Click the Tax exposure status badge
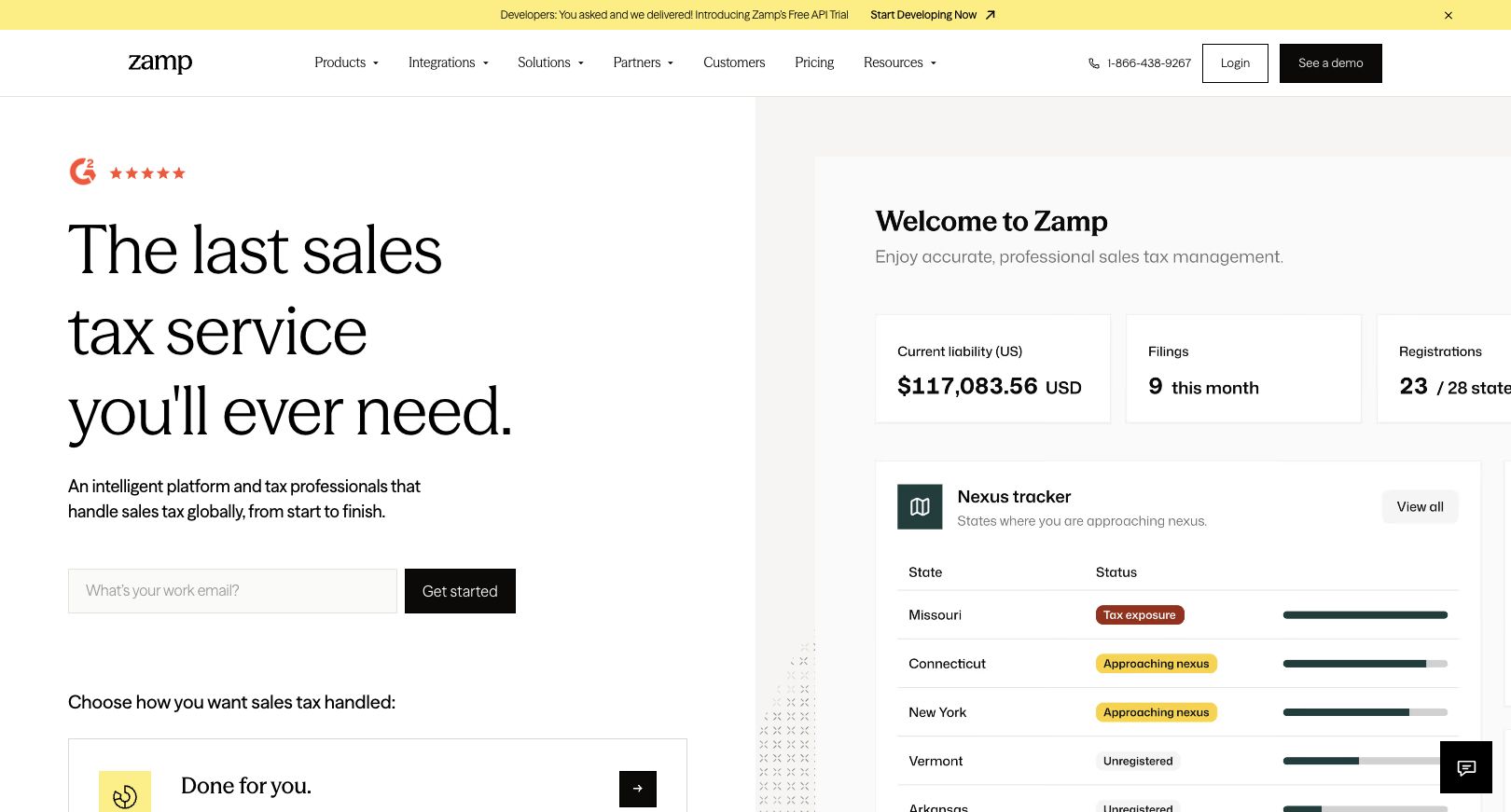1511x812 pixels. pyautogui.click(x=1140, y=615)
